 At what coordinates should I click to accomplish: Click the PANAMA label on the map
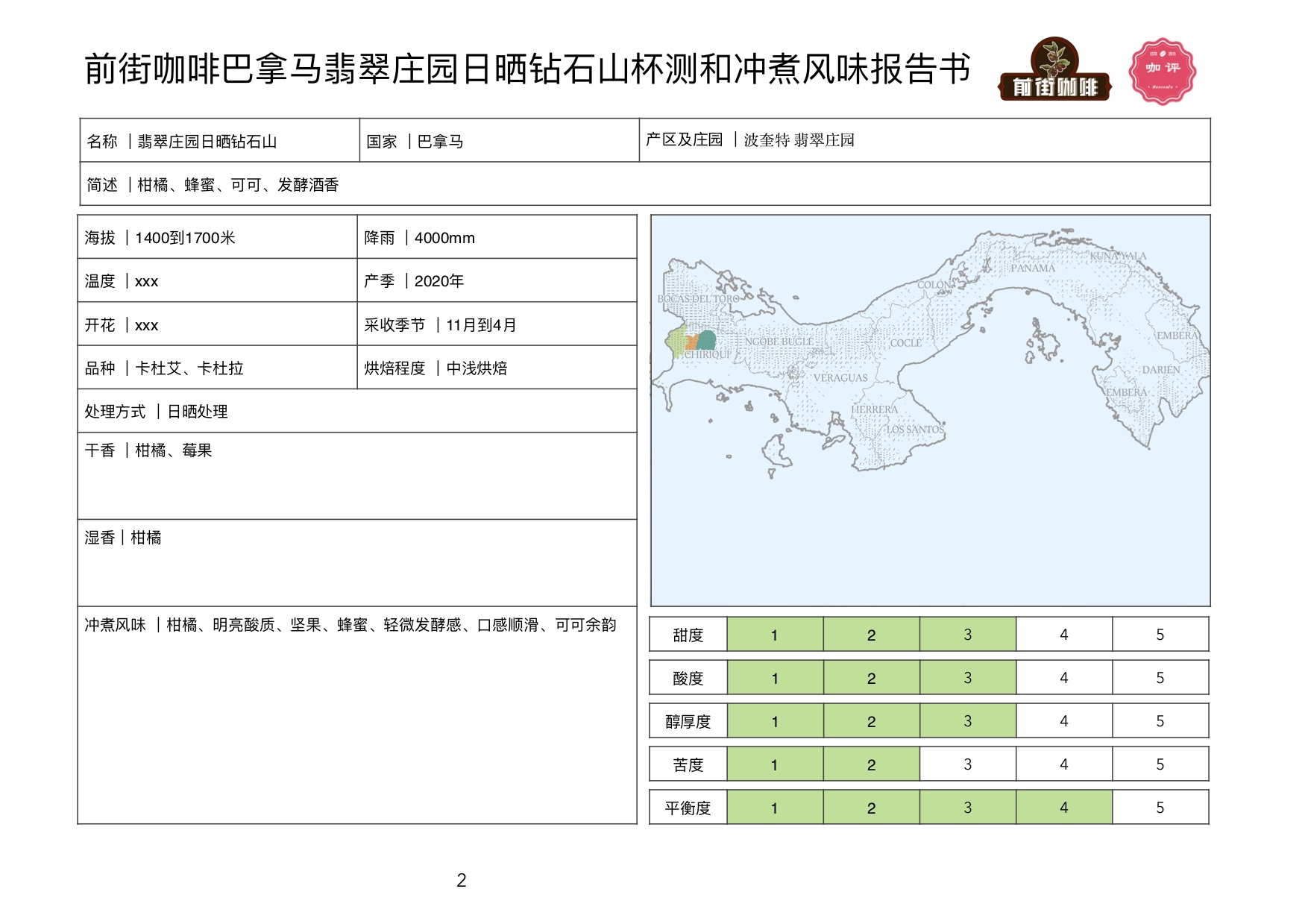pos(1033,268)
